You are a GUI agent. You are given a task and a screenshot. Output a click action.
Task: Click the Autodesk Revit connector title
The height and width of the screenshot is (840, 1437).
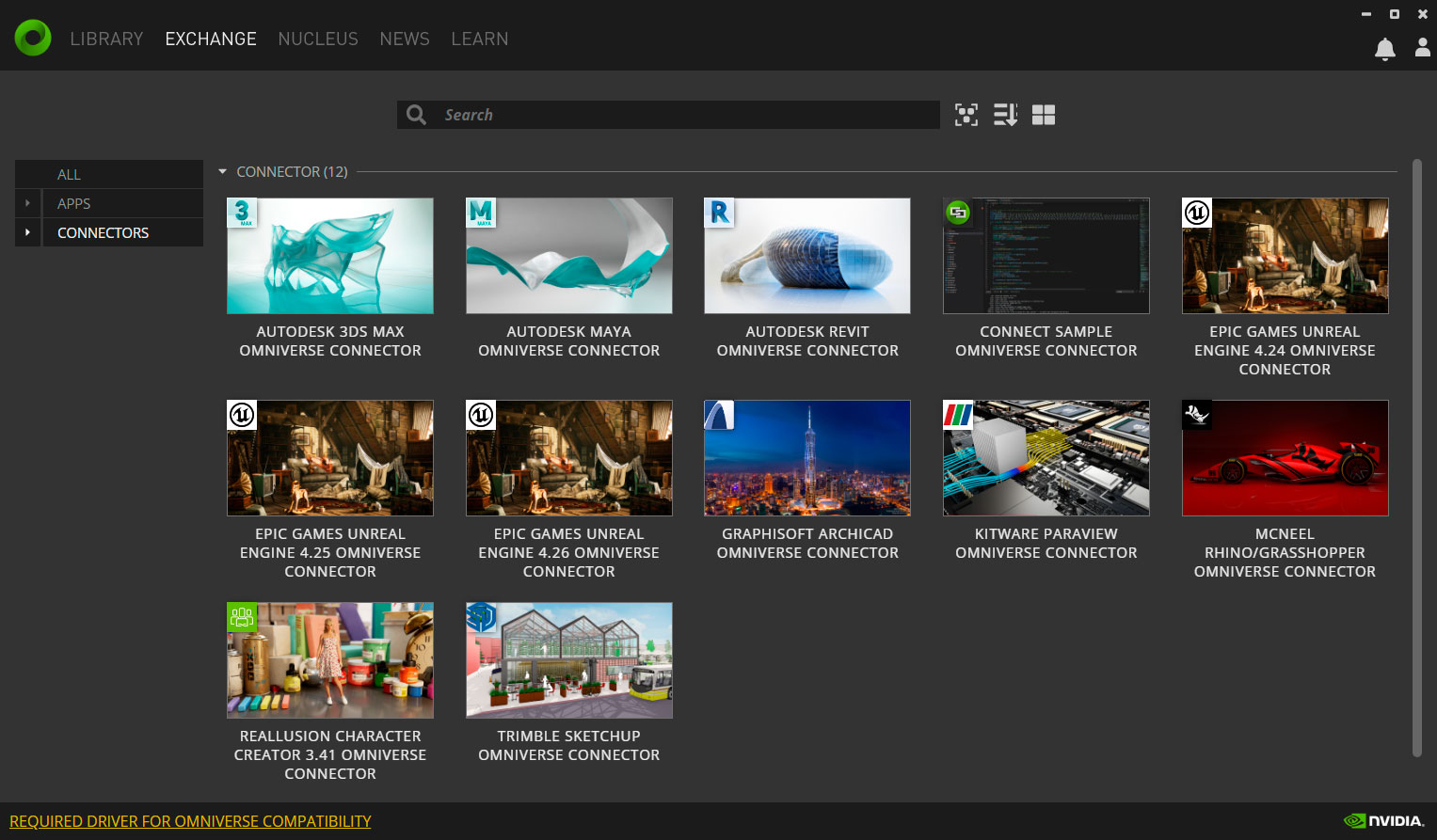tap(807, 341)
